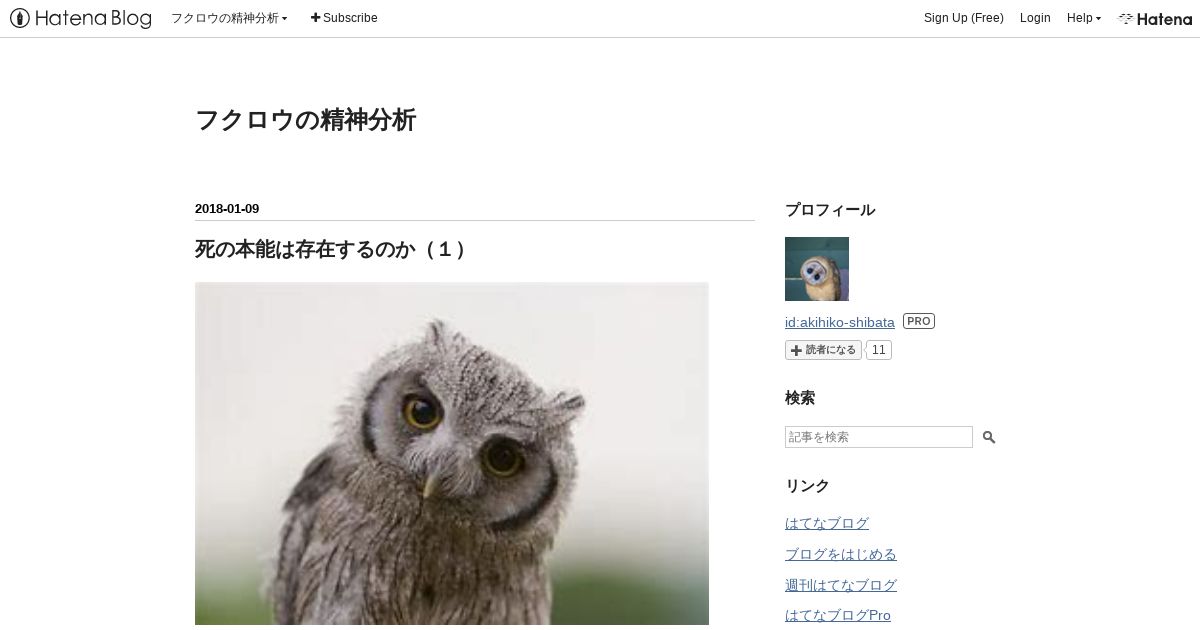Image resolution: width=1200 pixels, height=630 pixels.
Task: Click the Login menu item
Action: tap(1035, 18)
